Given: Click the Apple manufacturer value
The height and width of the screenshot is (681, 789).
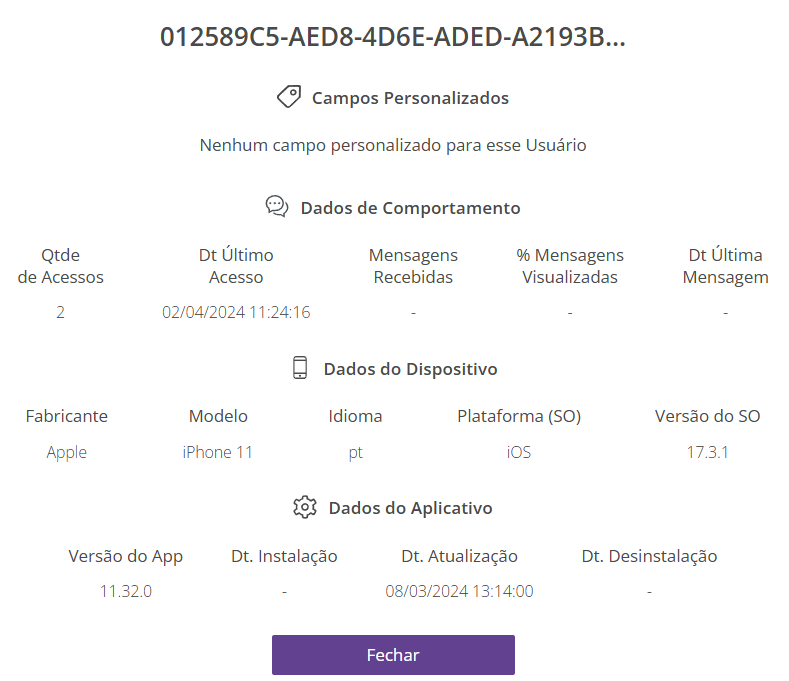Looking at the screenshot, I should tap(67, 452).
